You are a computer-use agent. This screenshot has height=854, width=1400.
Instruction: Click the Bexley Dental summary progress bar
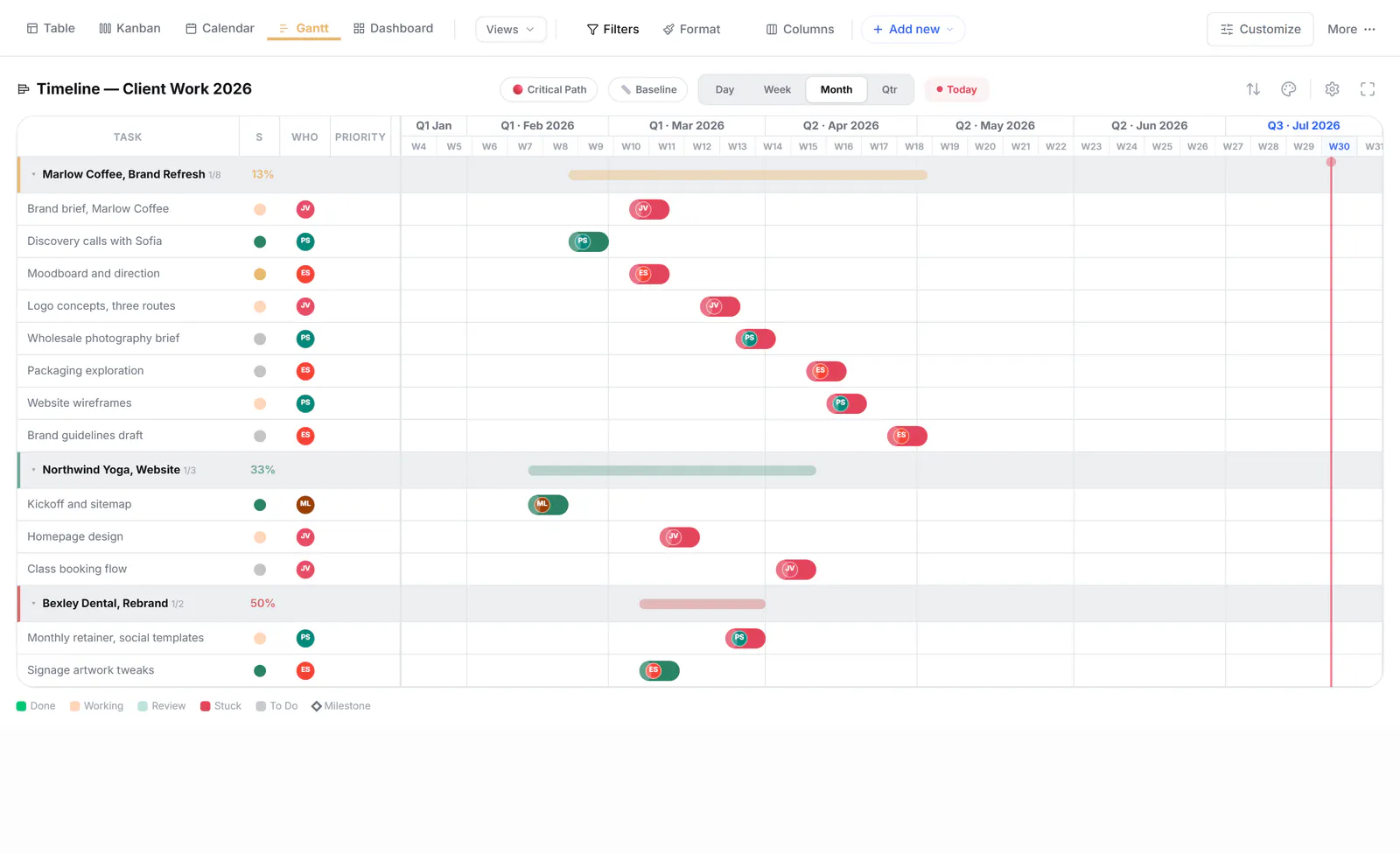click(x=703, y=605)
